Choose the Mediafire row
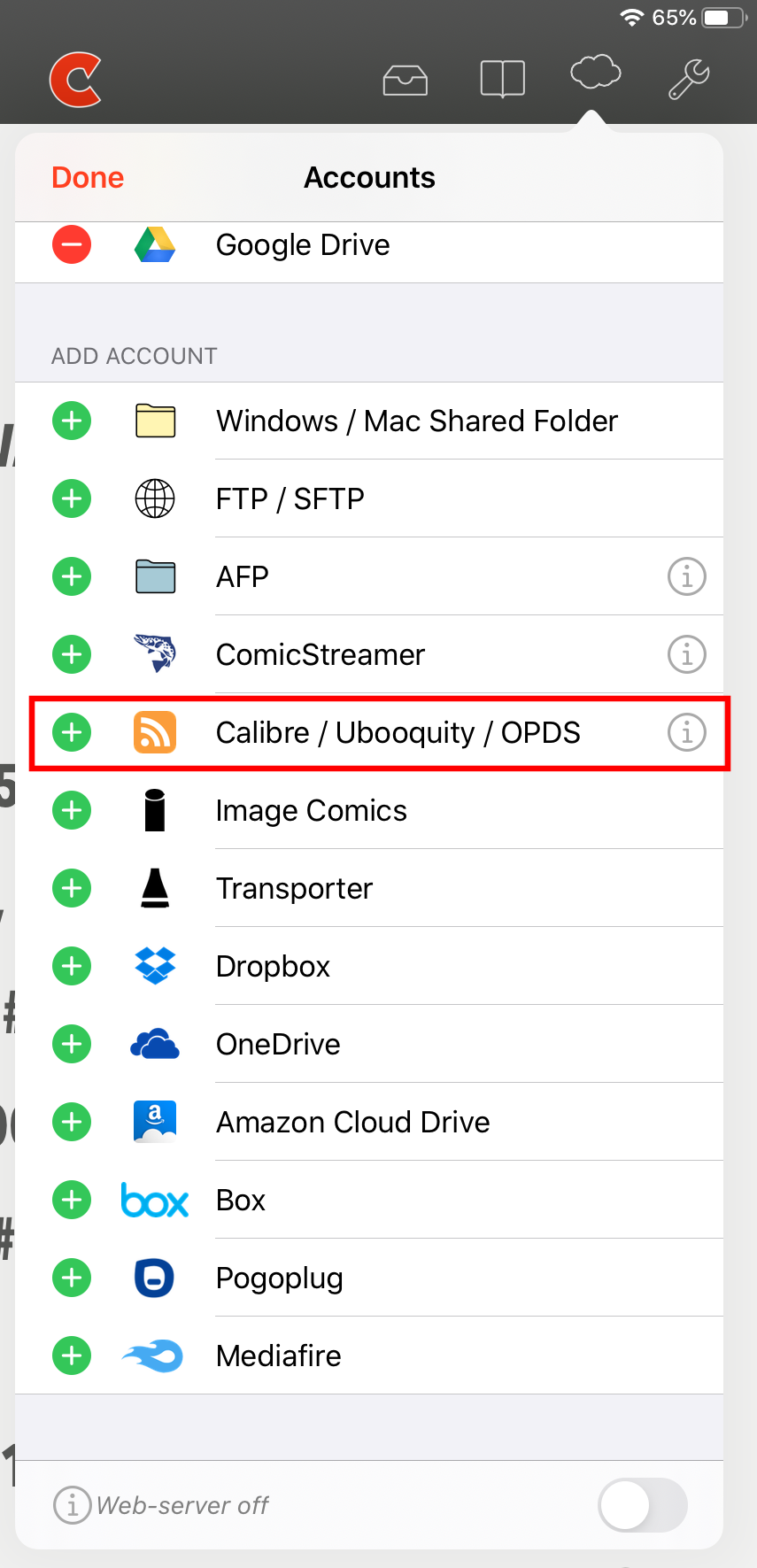 [279, 1356]
